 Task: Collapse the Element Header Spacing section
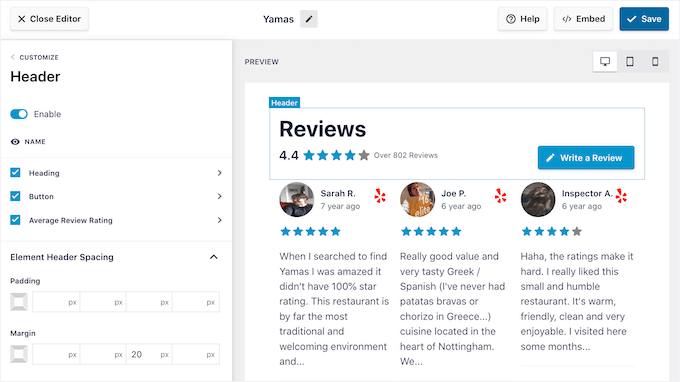pos(214,257)
